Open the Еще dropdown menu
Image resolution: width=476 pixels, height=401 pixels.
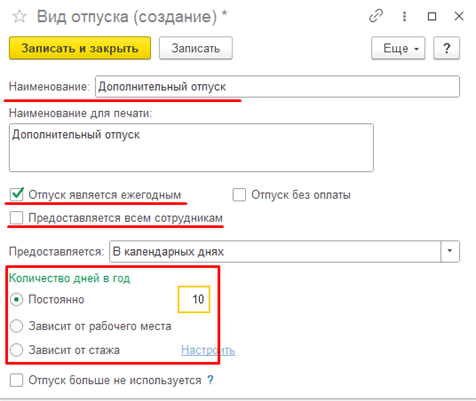pyautogui.click(x=398, y=48)
